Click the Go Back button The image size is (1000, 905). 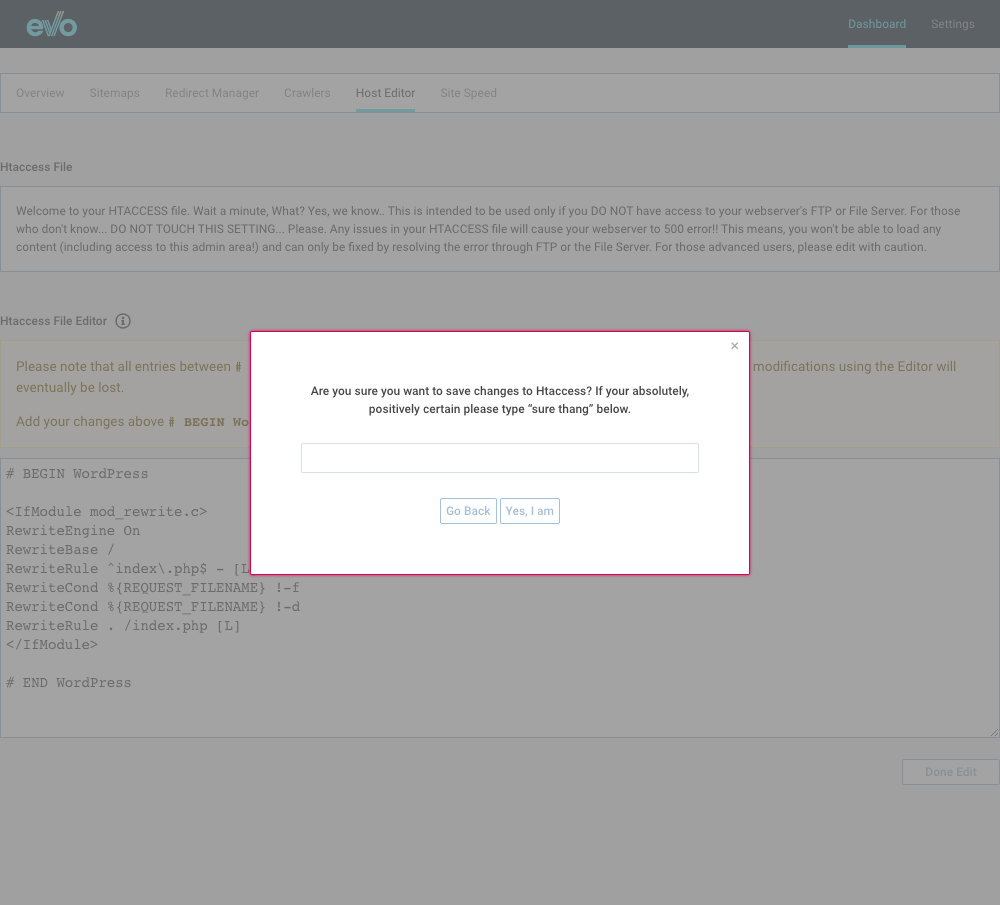pyautogui.click(x=468, y=511)
